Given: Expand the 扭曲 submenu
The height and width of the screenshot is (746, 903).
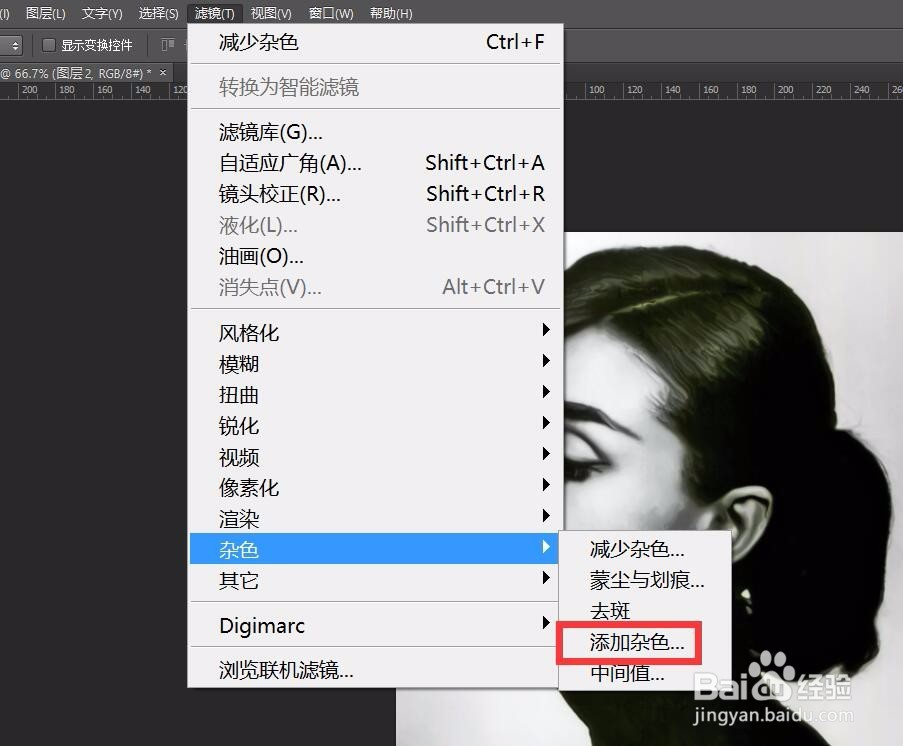Looking at the screenshot, I should tap(376, 395).
